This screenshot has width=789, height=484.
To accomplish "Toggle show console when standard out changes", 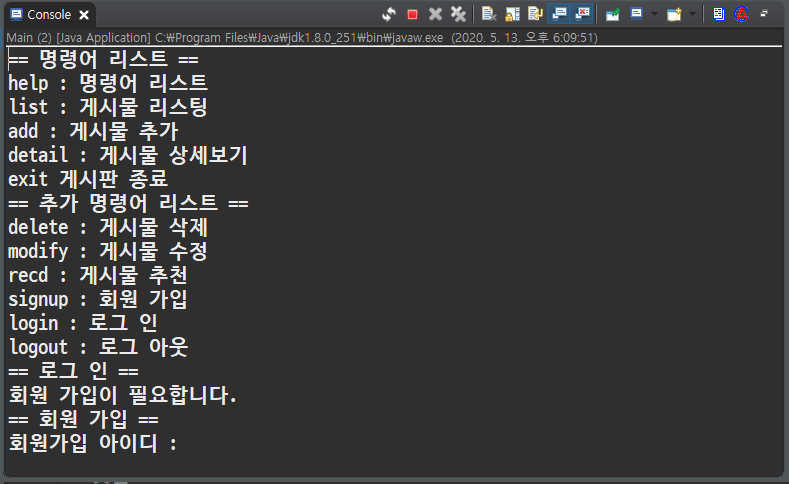I will click(x=559, y=14).
